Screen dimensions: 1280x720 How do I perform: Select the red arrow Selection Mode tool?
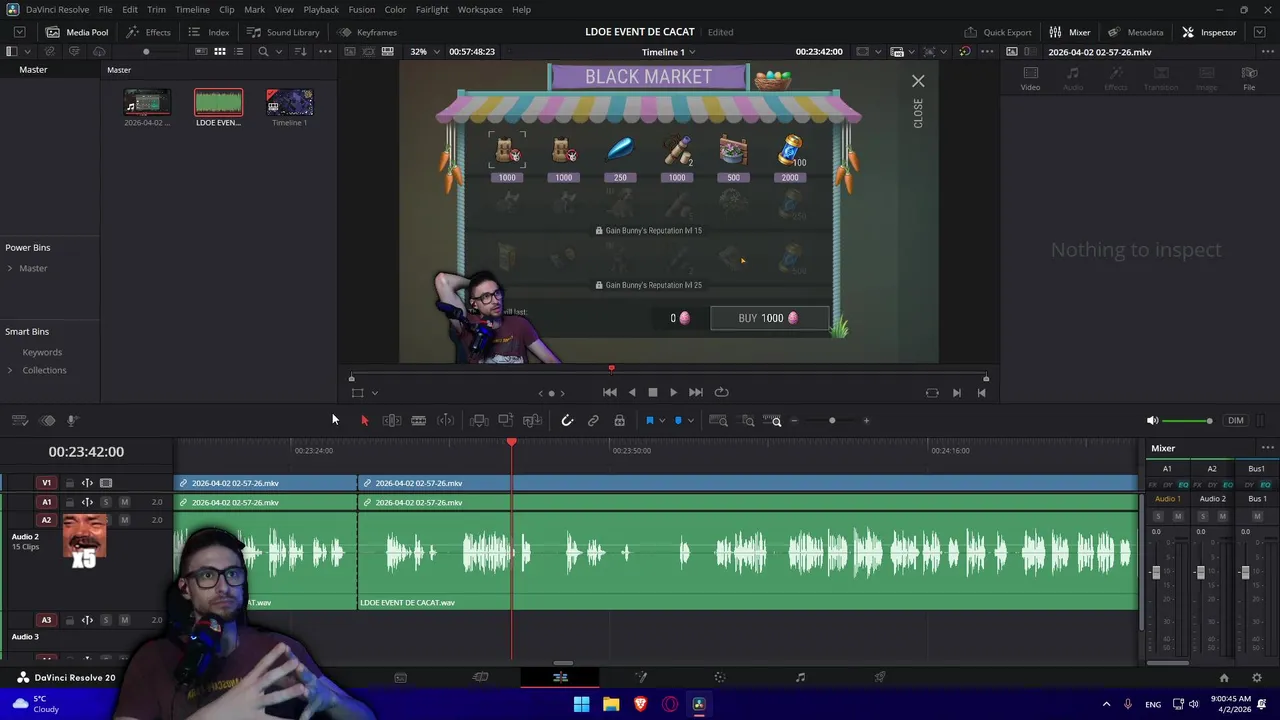tap(364, 421)
